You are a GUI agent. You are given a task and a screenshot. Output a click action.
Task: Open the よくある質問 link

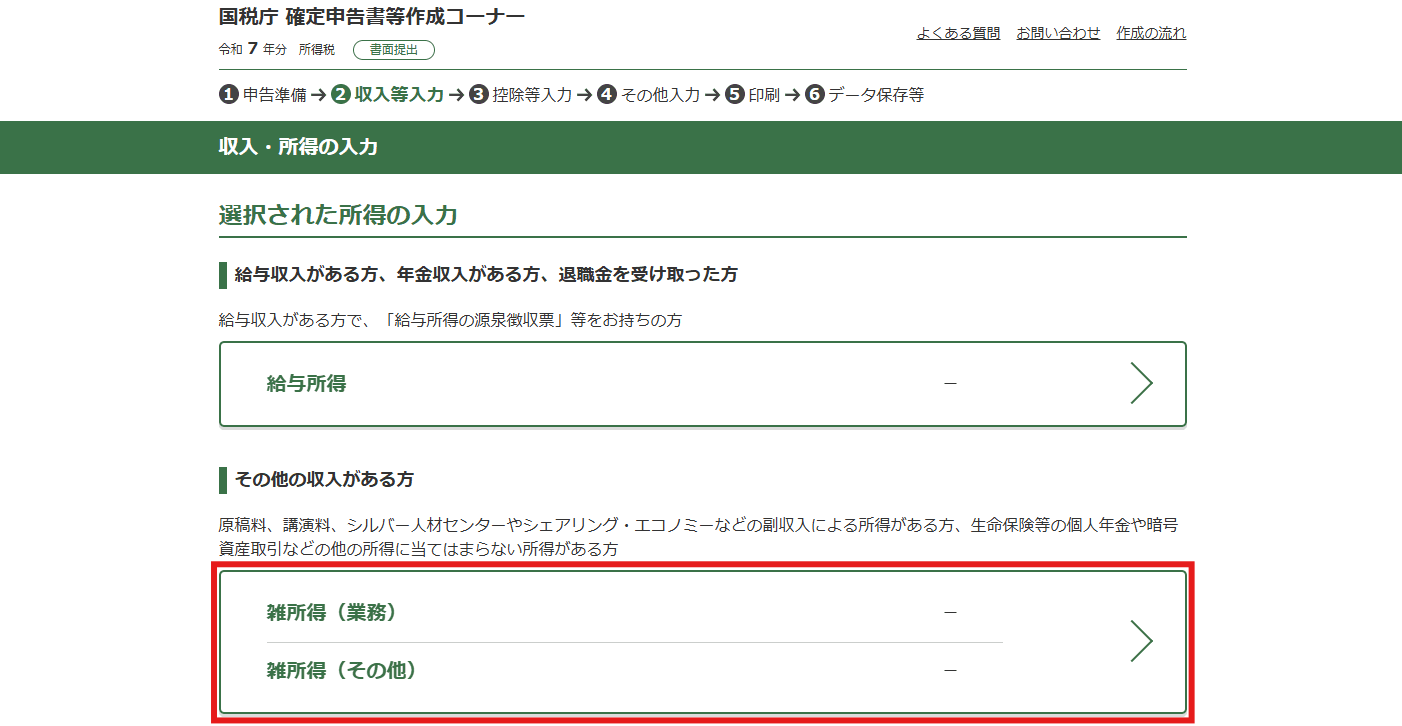coord(959,32)
